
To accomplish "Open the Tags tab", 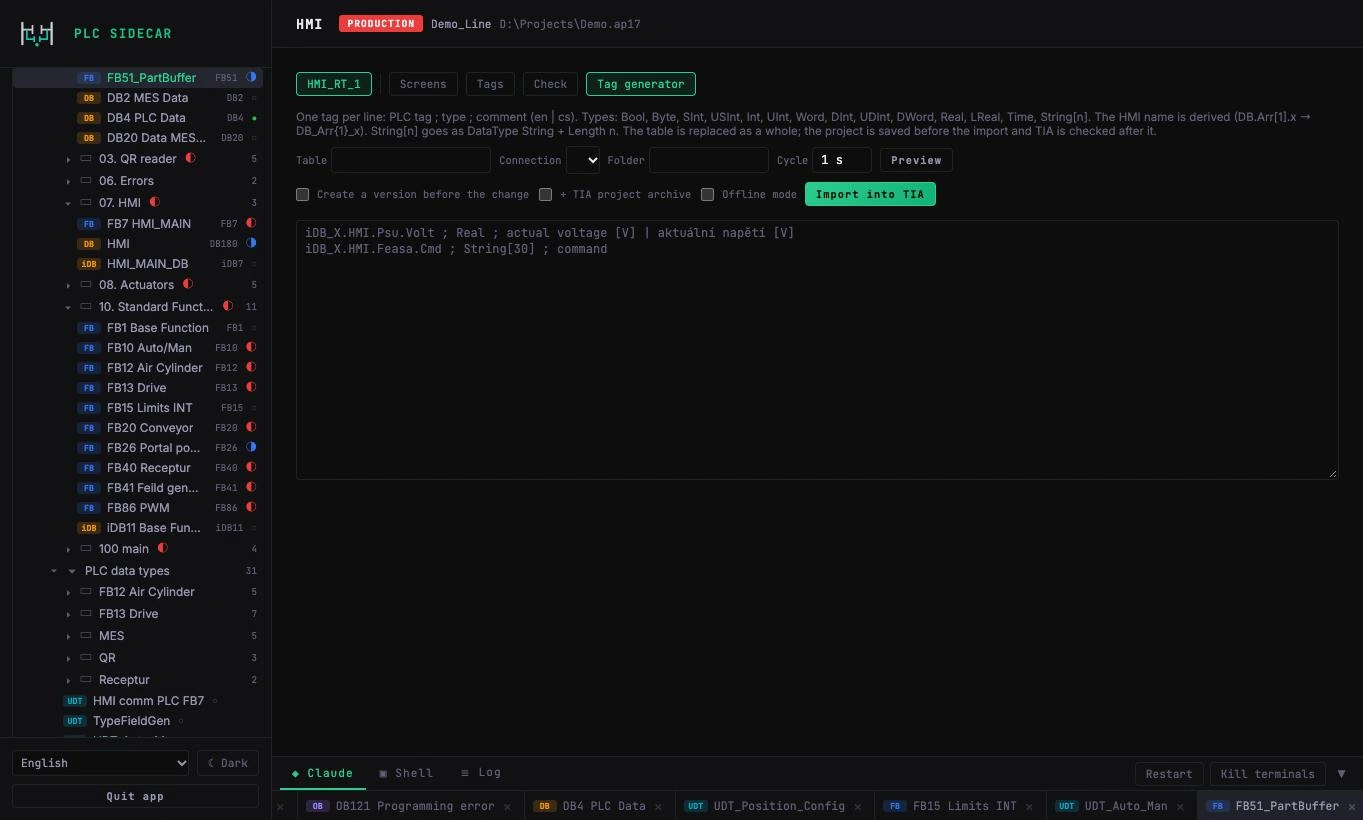I will tap(490, 84).
